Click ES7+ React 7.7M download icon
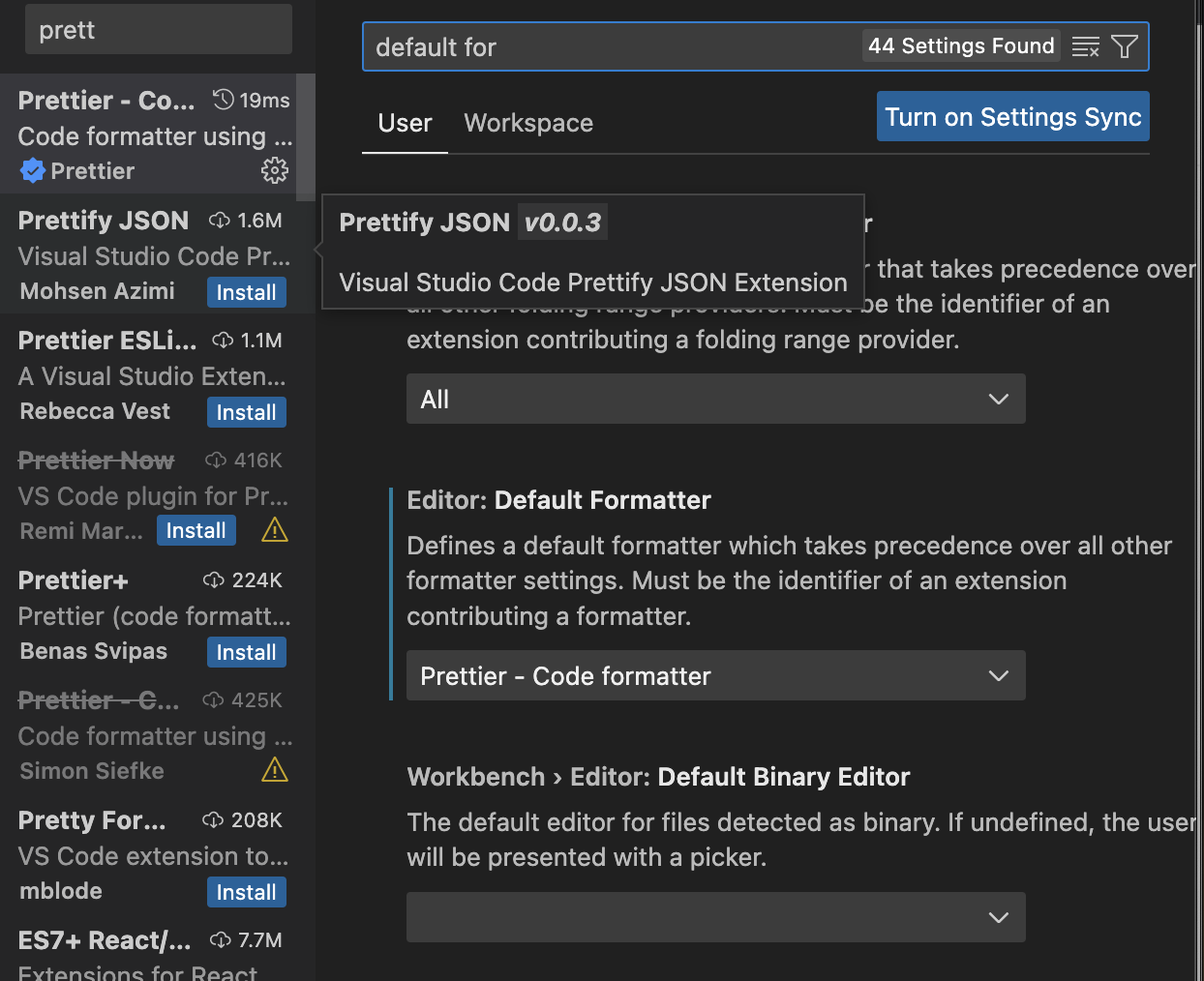Viewport: 1204px width, 981px height. point(221,940)
